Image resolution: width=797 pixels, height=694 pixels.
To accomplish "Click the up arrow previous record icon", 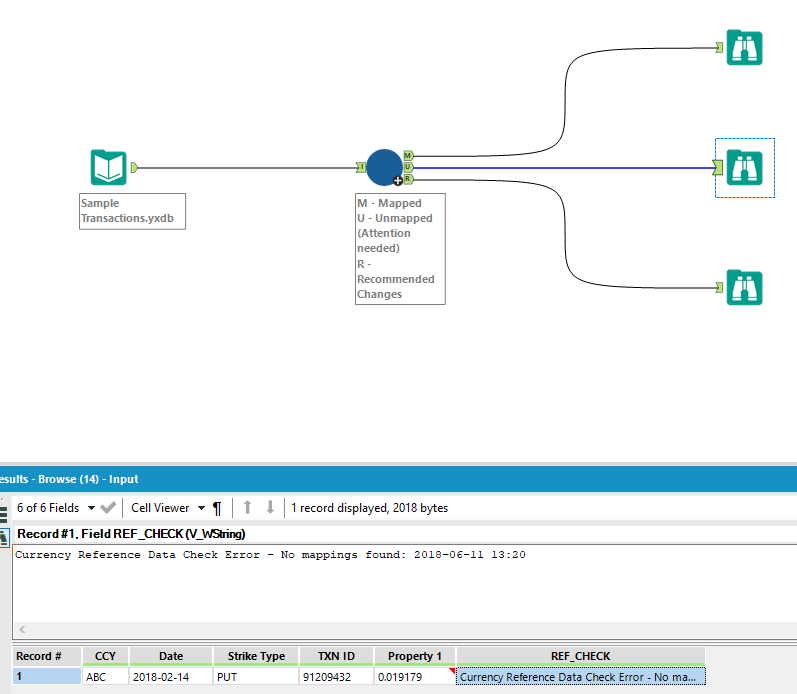I will (248, 507).
